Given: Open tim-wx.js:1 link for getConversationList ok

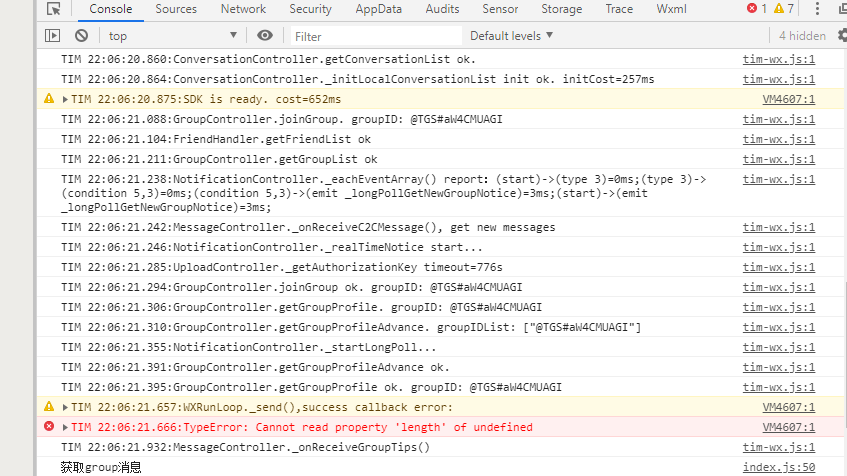Looking at the screenshot, I should click(x=778, y=59).
